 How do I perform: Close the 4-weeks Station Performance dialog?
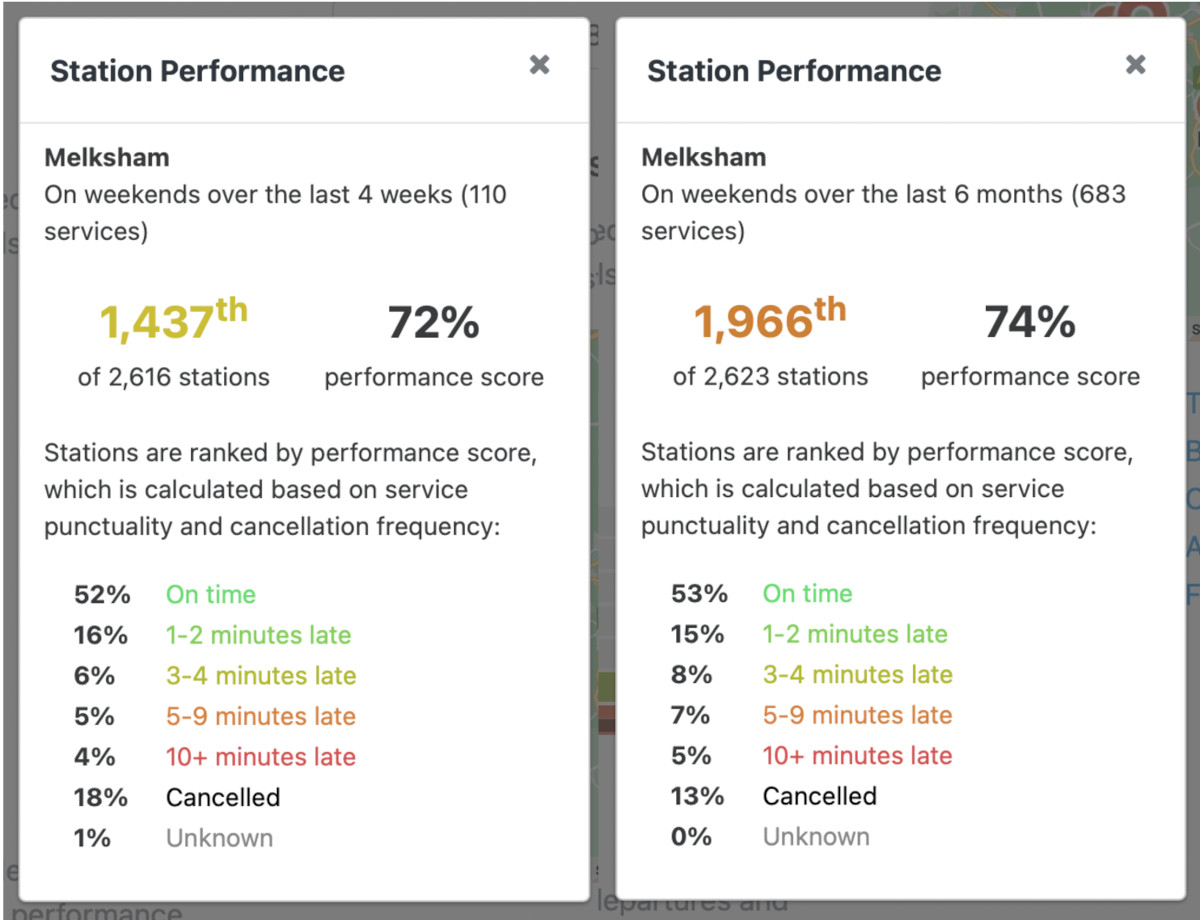tap(539, 65)
